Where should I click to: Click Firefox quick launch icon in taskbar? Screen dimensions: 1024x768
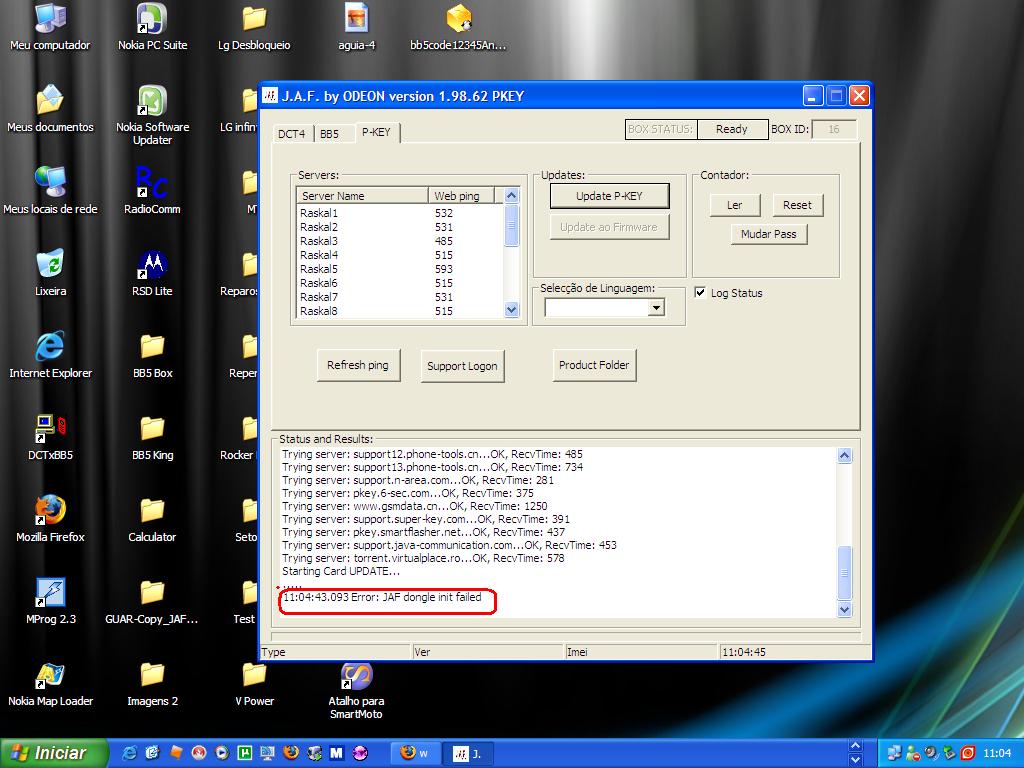pos(291,753)
